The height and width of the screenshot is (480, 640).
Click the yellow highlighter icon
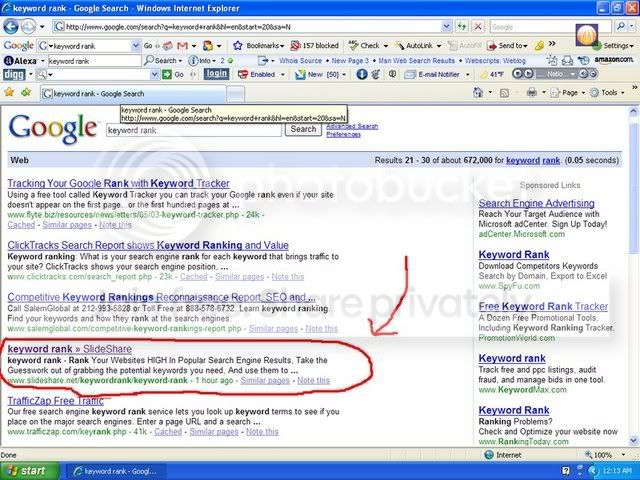click(539, 46)
